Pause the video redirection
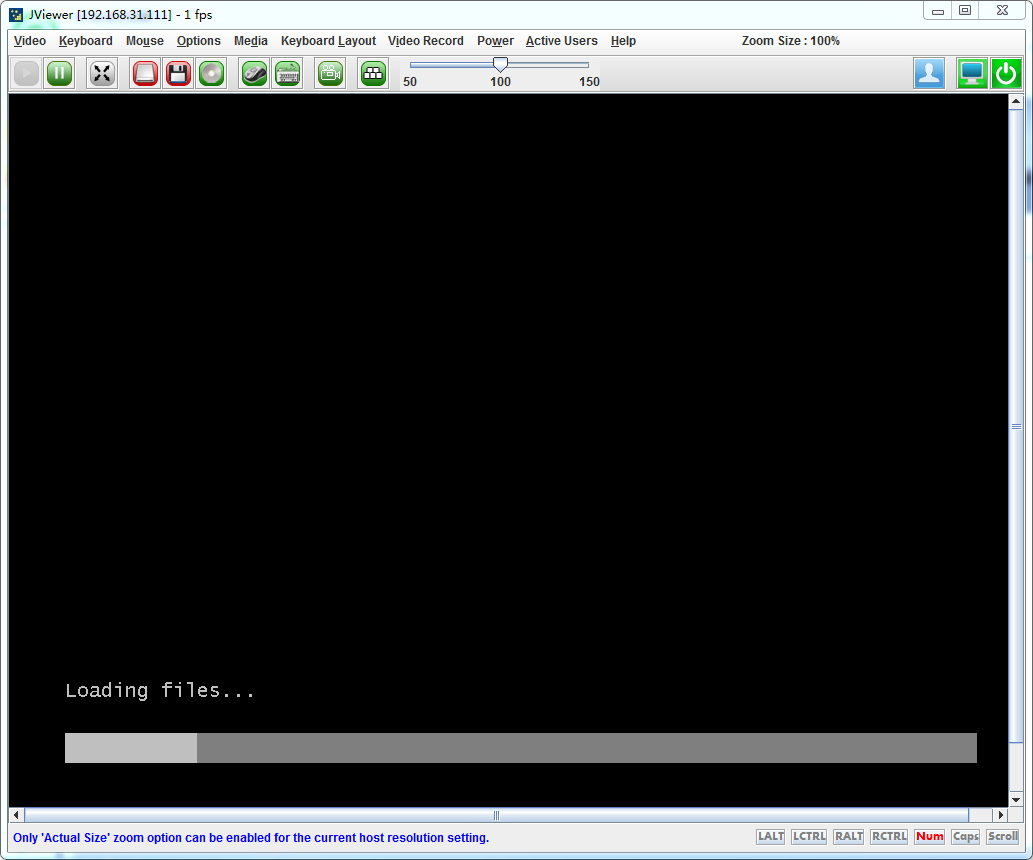This screenshot has width=1033, height=860. 59,73
